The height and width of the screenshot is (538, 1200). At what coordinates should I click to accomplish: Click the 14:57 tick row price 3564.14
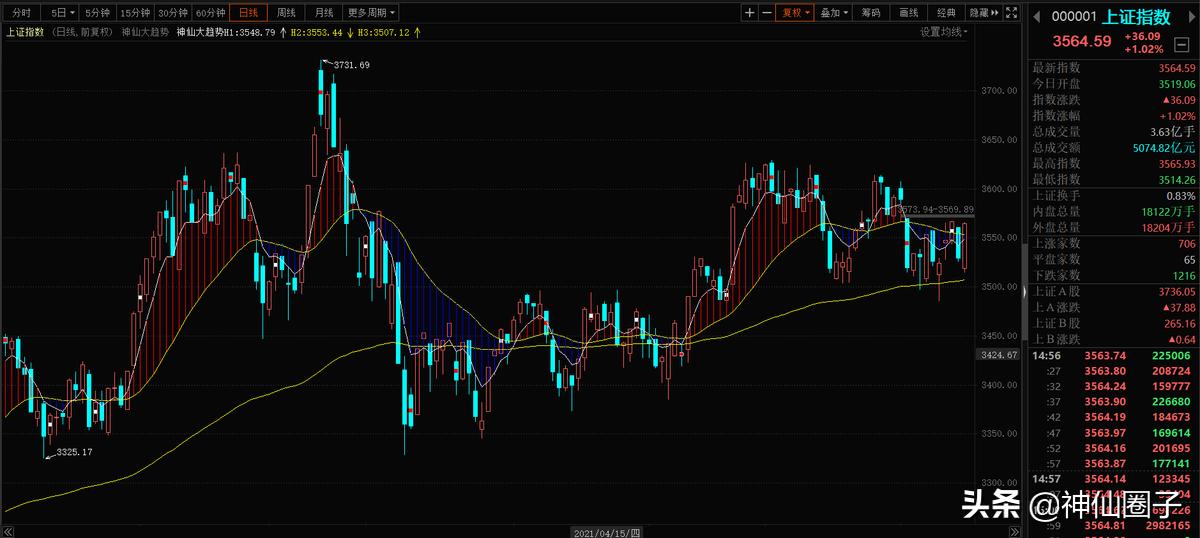[1103, 479]
